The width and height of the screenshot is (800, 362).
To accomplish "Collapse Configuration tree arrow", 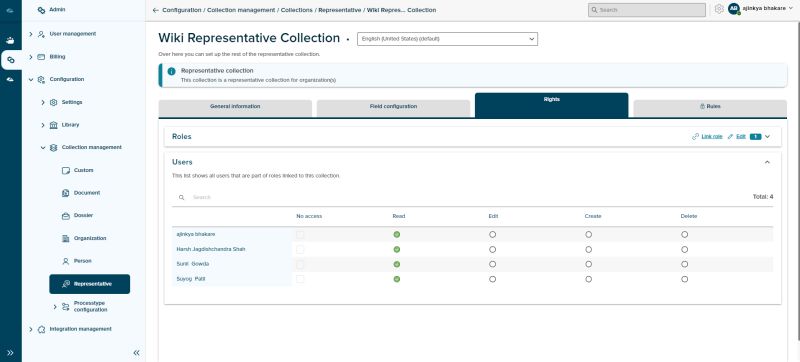I will click(31, 80).
